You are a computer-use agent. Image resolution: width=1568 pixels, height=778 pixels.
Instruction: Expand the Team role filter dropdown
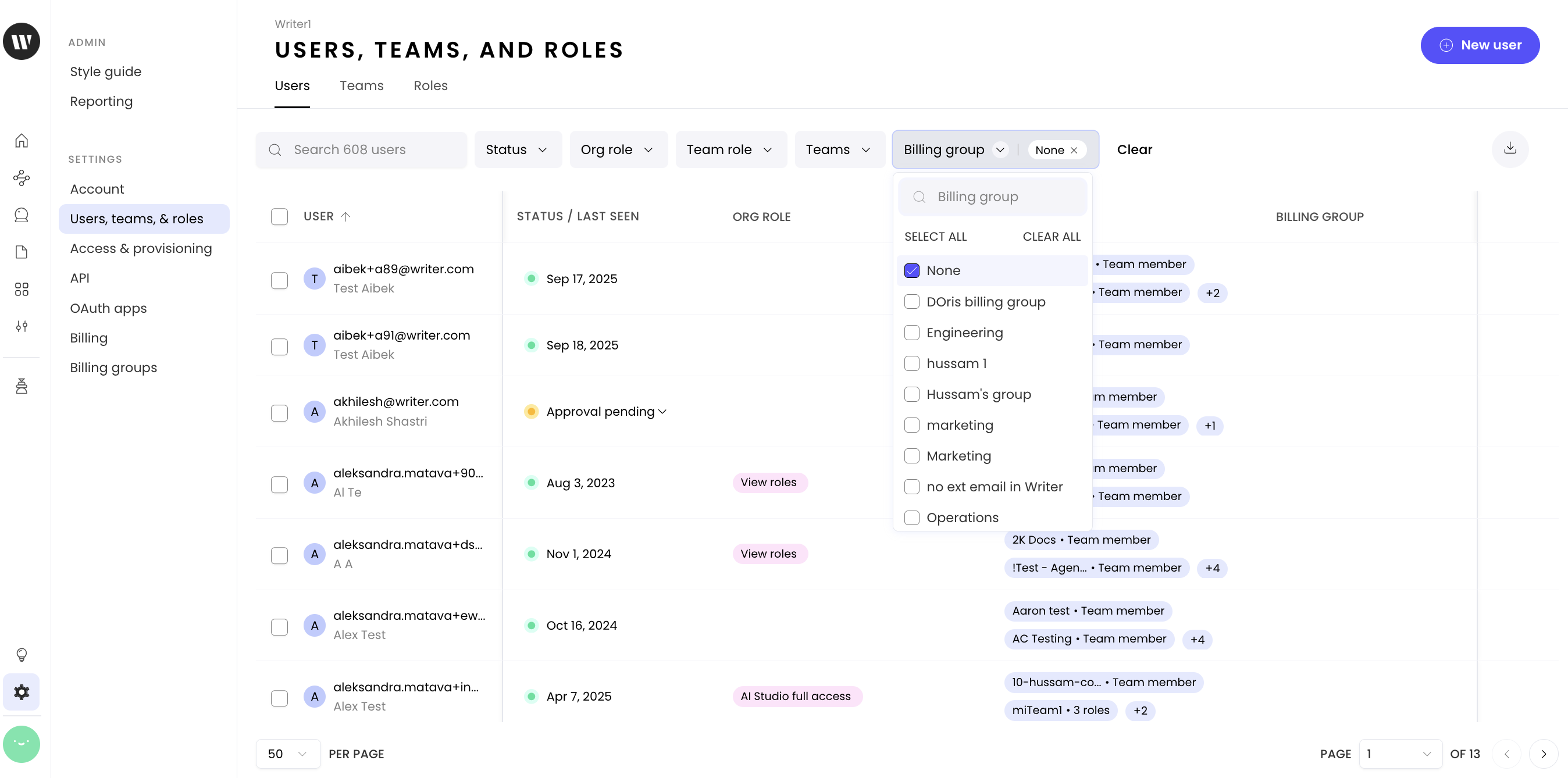click(729, 150)
